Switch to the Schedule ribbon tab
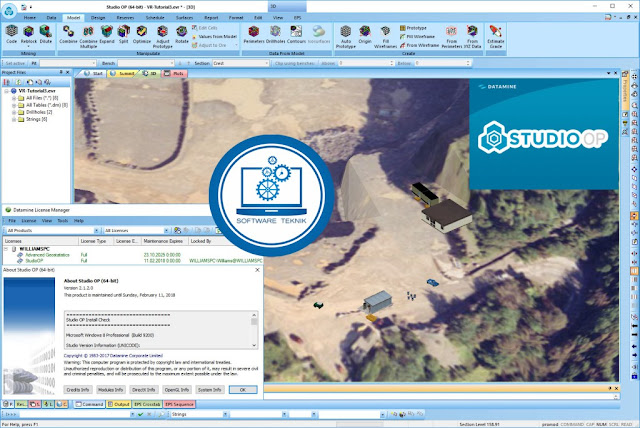Screen dimensions: 640x428 coord(155,18)
